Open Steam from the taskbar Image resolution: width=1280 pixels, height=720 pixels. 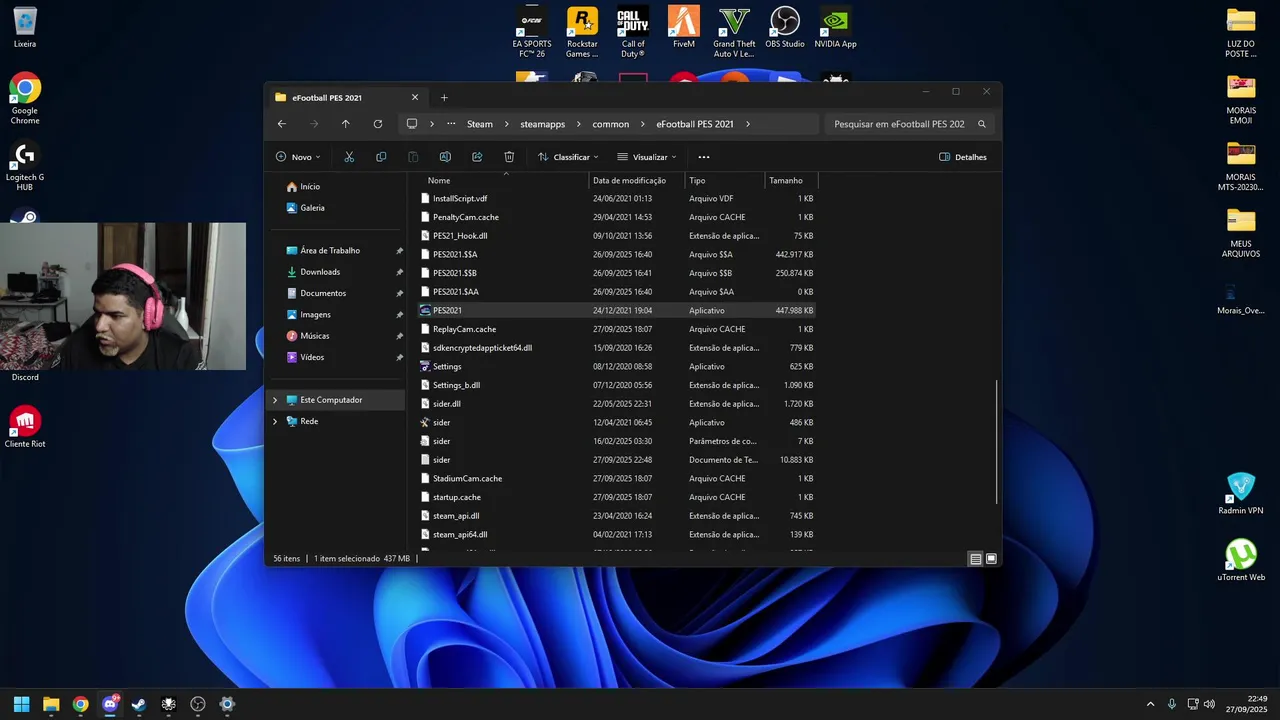tap(139, 704)
